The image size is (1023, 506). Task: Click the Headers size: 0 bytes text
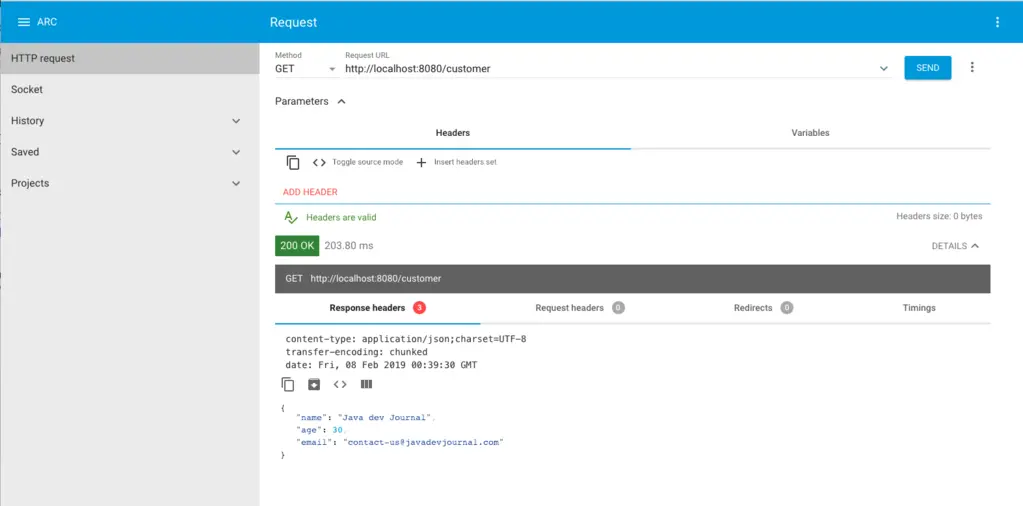[939, 216]
